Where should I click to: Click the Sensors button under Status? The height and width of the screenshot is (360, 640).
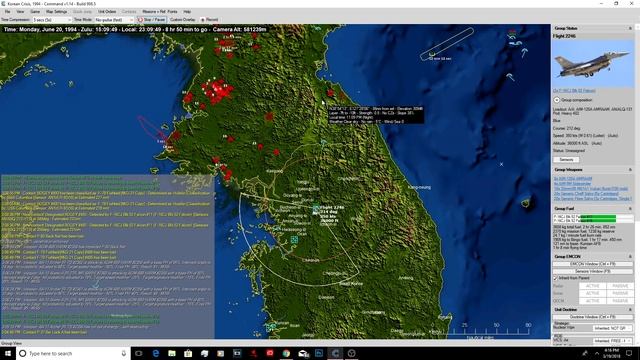(x=566, y=160)
